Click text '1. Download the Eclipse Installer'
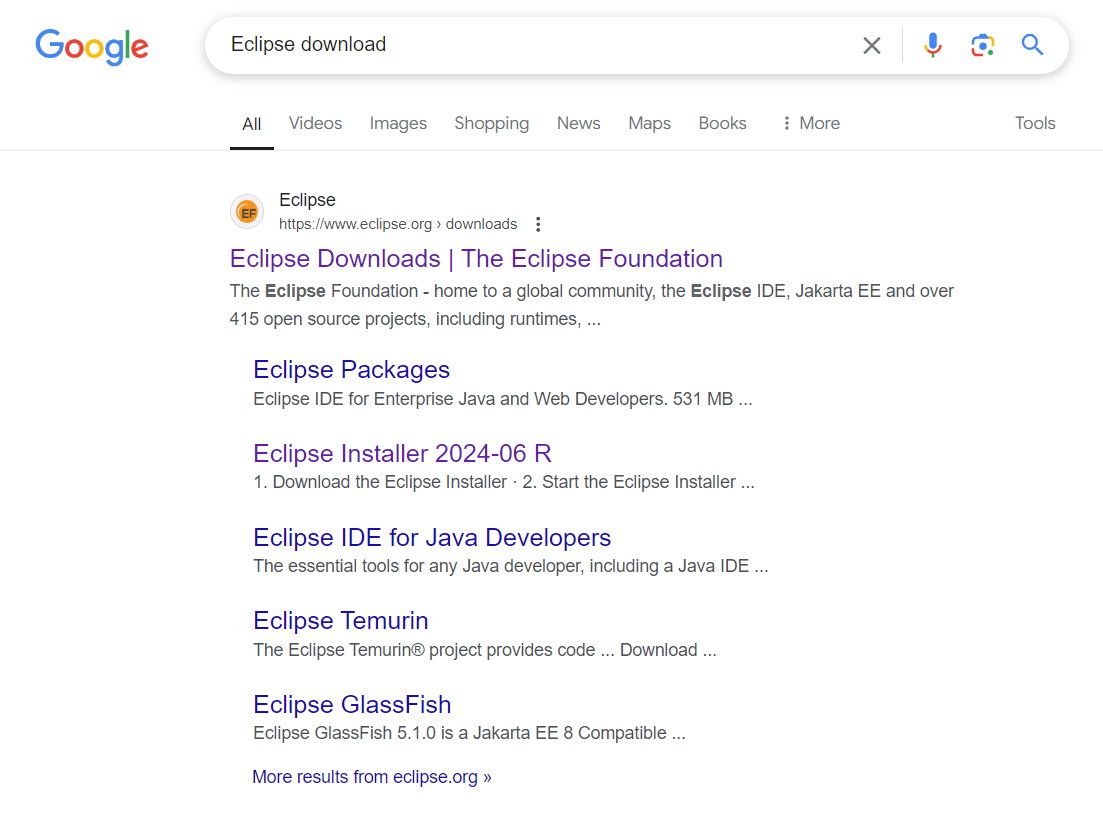 [x=380, y=482]
